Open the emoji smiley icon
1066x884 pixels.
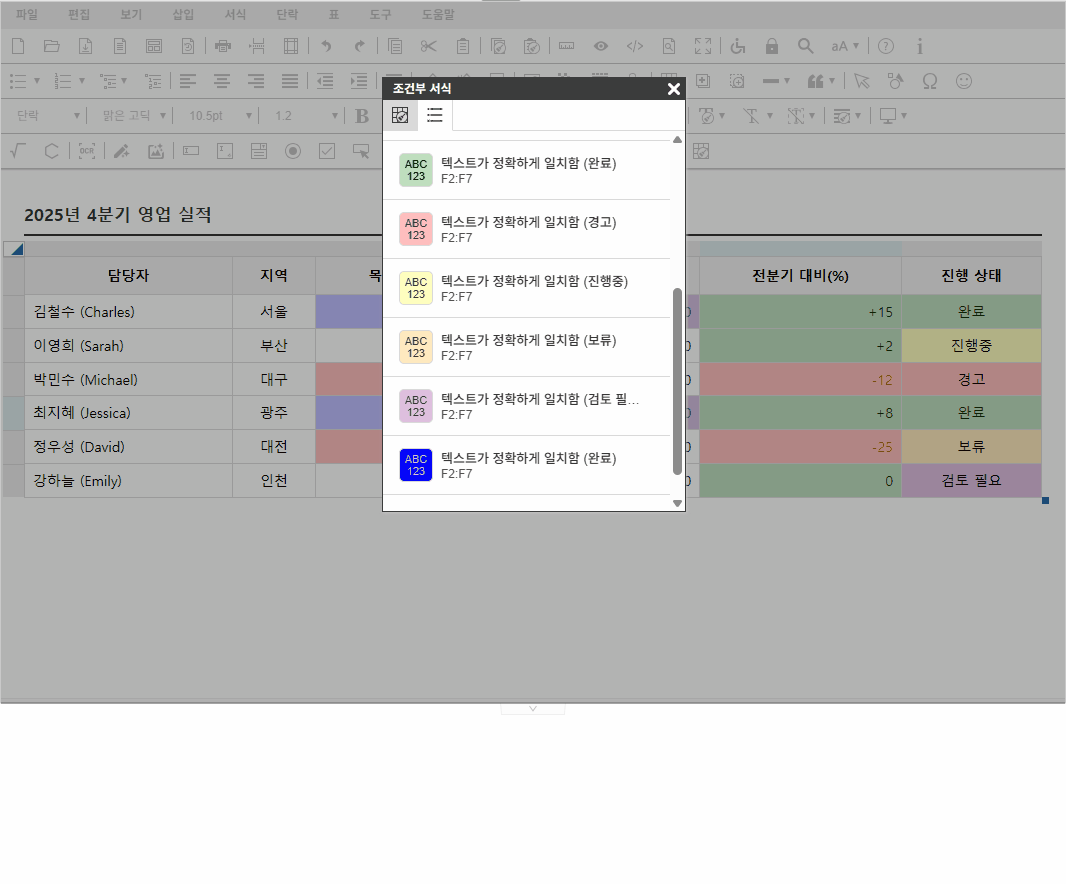tap(963, 81)
